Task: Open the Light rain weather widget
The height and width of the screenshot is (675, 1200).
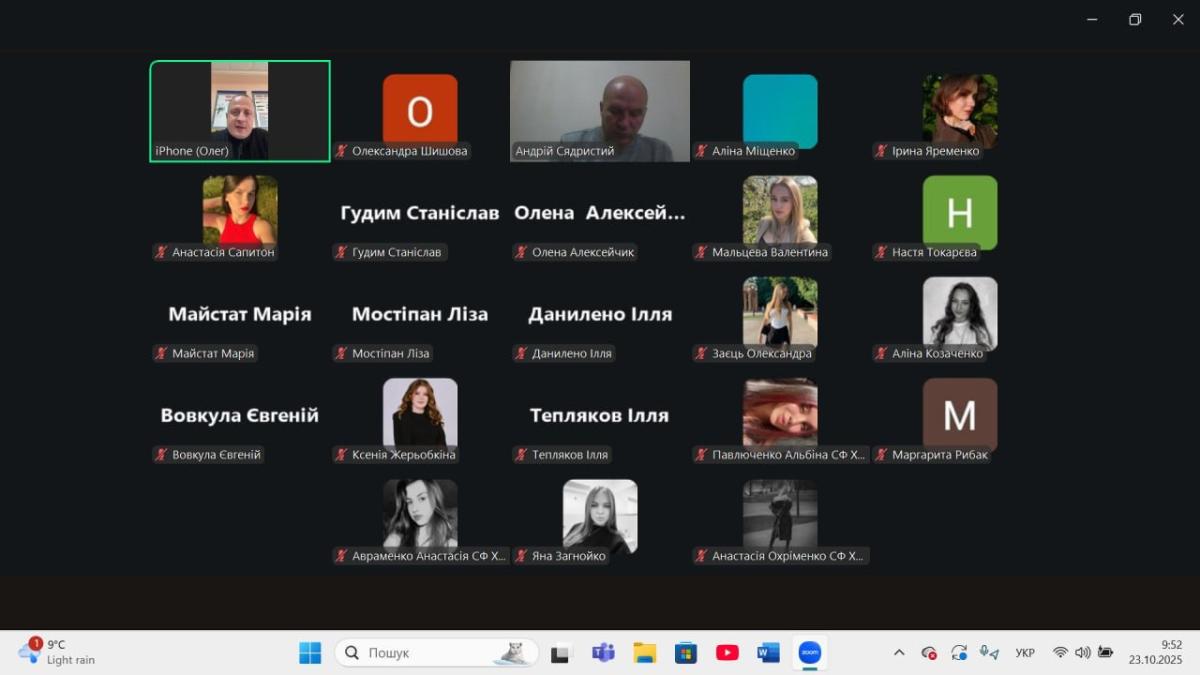Action: pos(58,653)
